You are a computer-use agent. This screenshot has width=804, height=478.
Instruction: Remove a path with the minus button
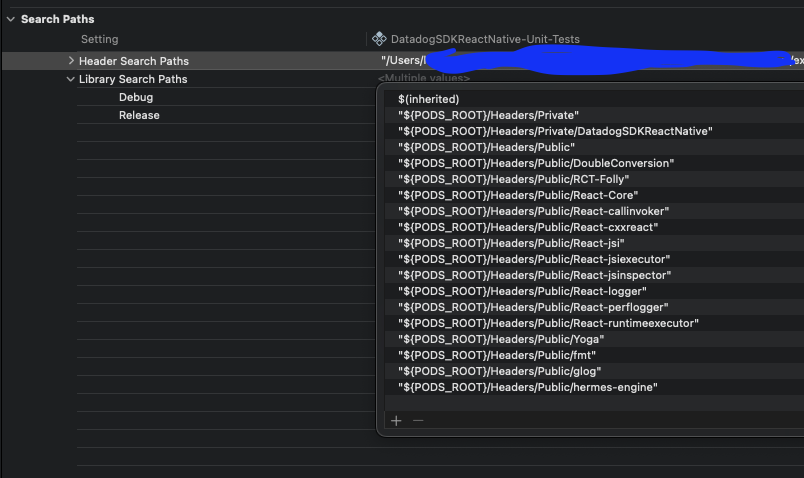[x=418, y=421]
